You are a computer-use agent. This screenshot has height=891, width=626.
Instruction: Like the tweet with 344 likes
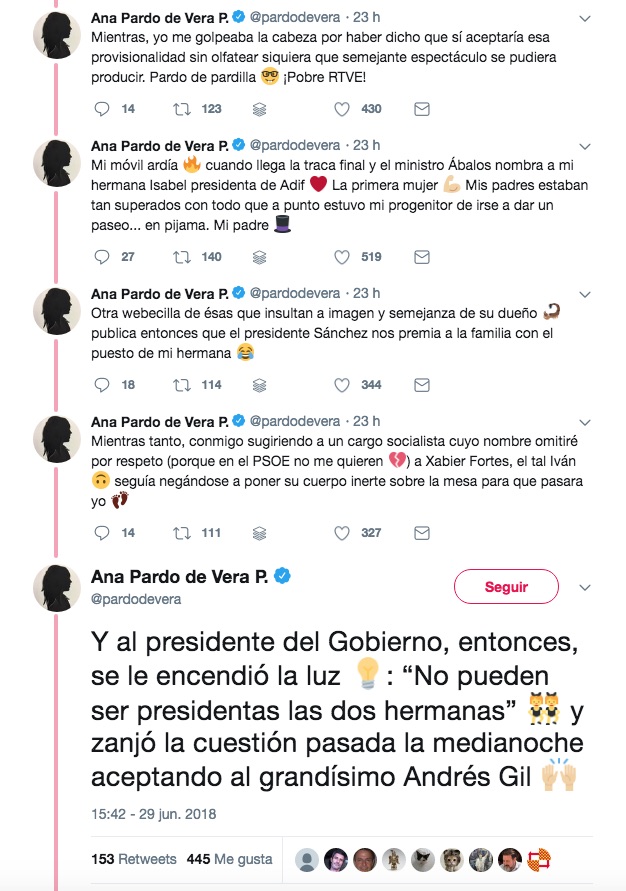(342, 385)
